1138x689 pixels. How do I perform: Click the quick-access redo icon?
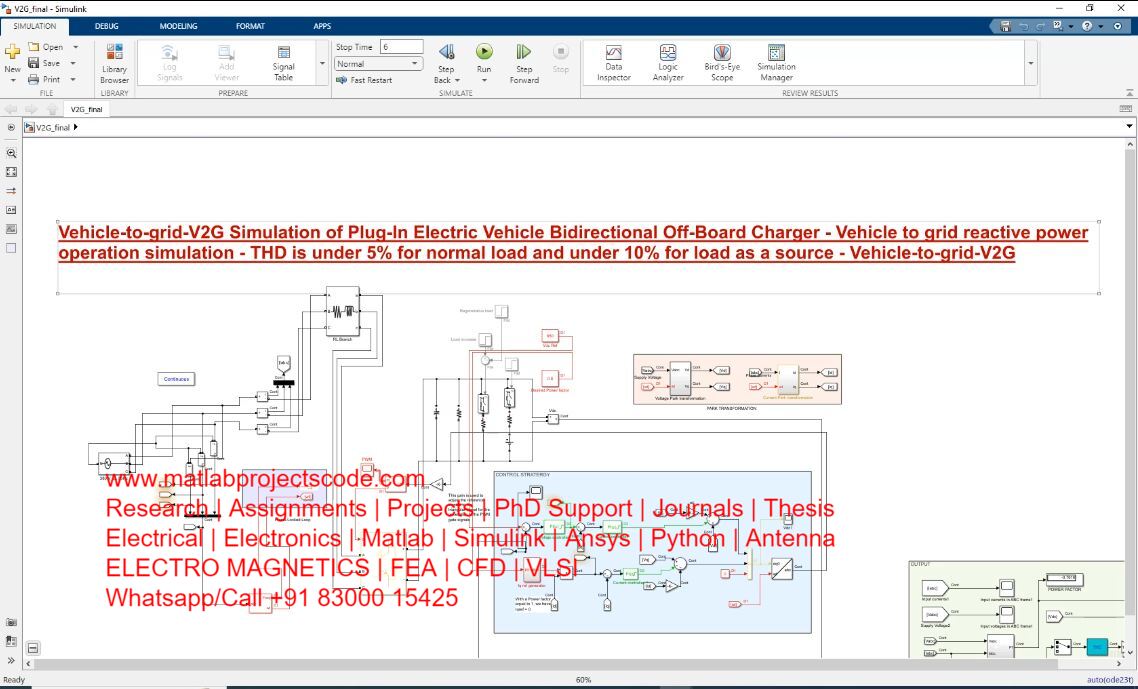pos(1040,26)
